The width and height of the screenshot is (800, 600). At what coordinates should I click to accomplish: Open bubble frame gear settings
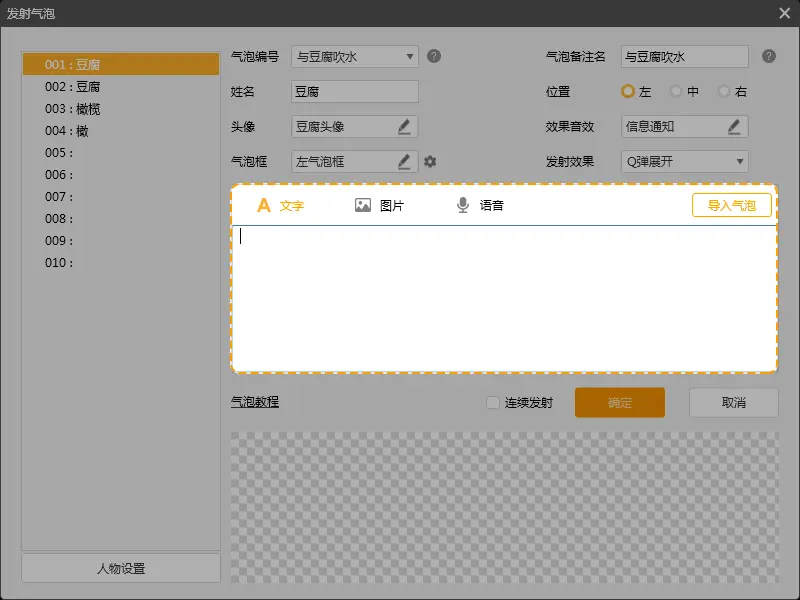click(430, 161)
